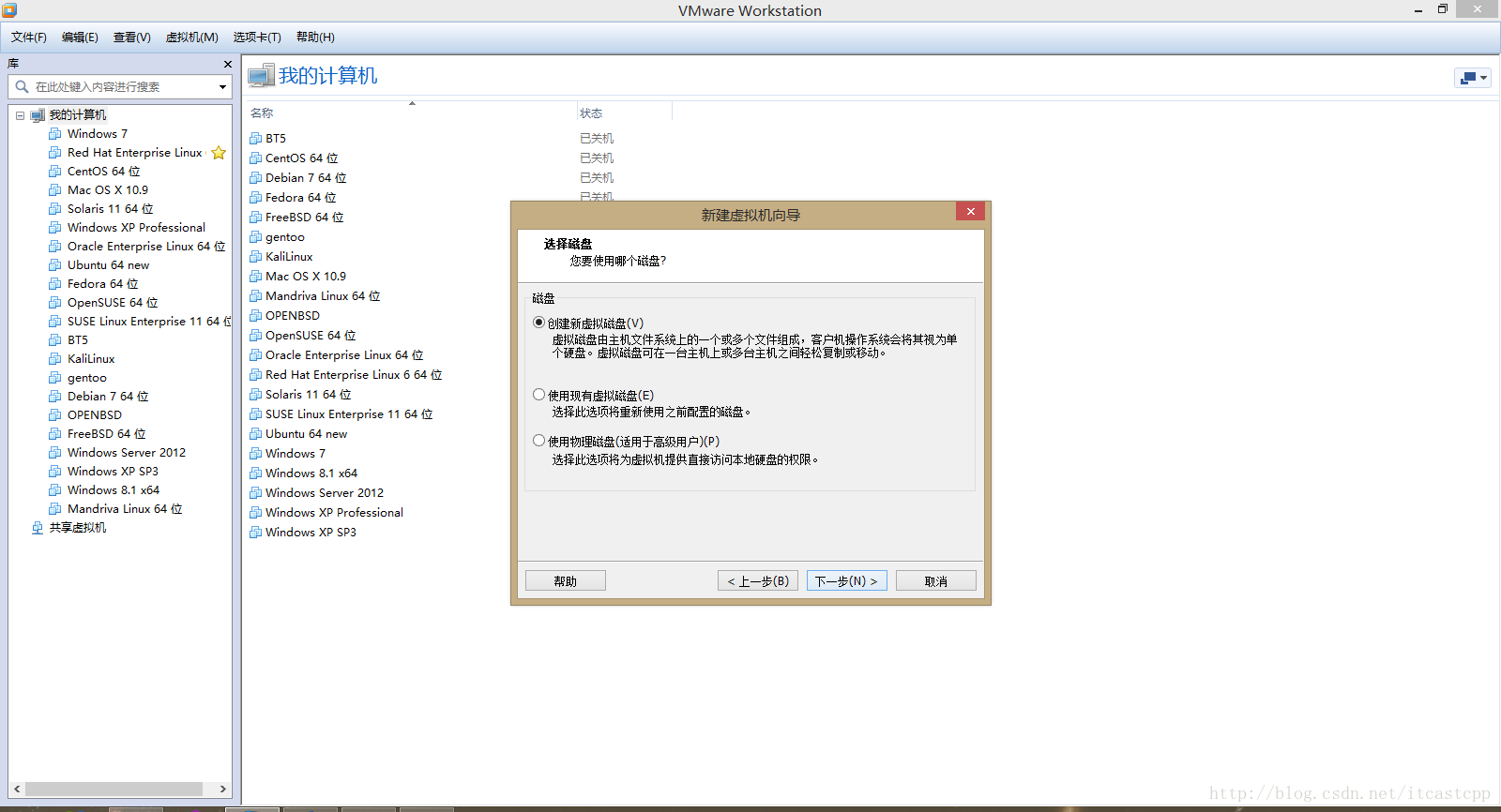
Task: Click VMware Workstation app icon in title bar
Action: 9,10
